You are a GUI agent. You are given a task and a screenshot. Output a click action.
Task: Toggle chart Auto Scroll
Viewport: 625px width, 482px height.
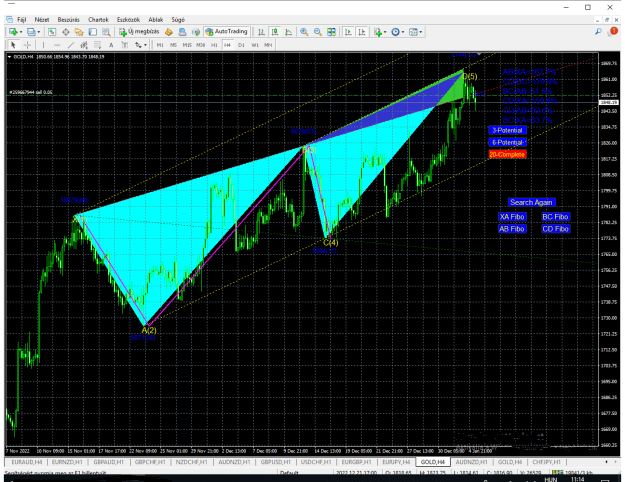(x=348, y=32)
